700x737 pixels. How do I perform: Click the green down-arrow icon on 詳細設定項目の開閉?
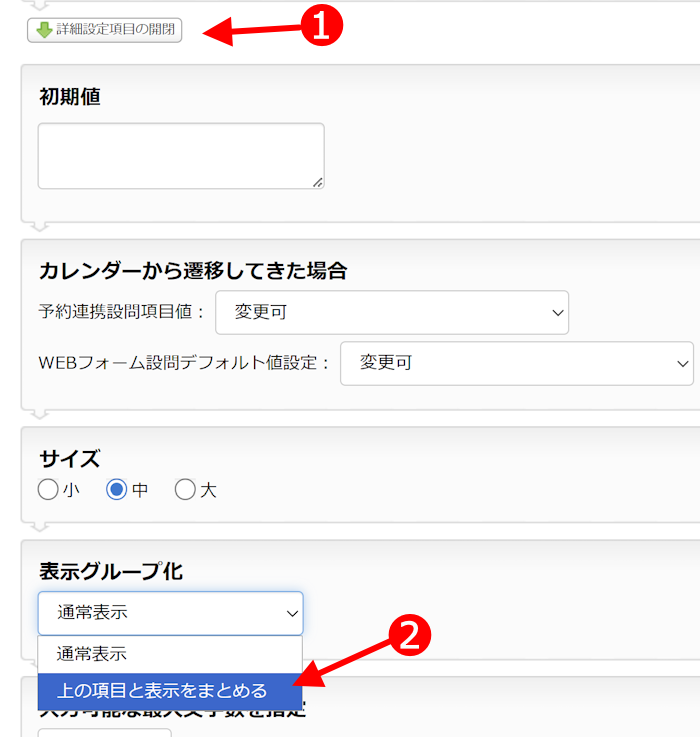point(43,30)
